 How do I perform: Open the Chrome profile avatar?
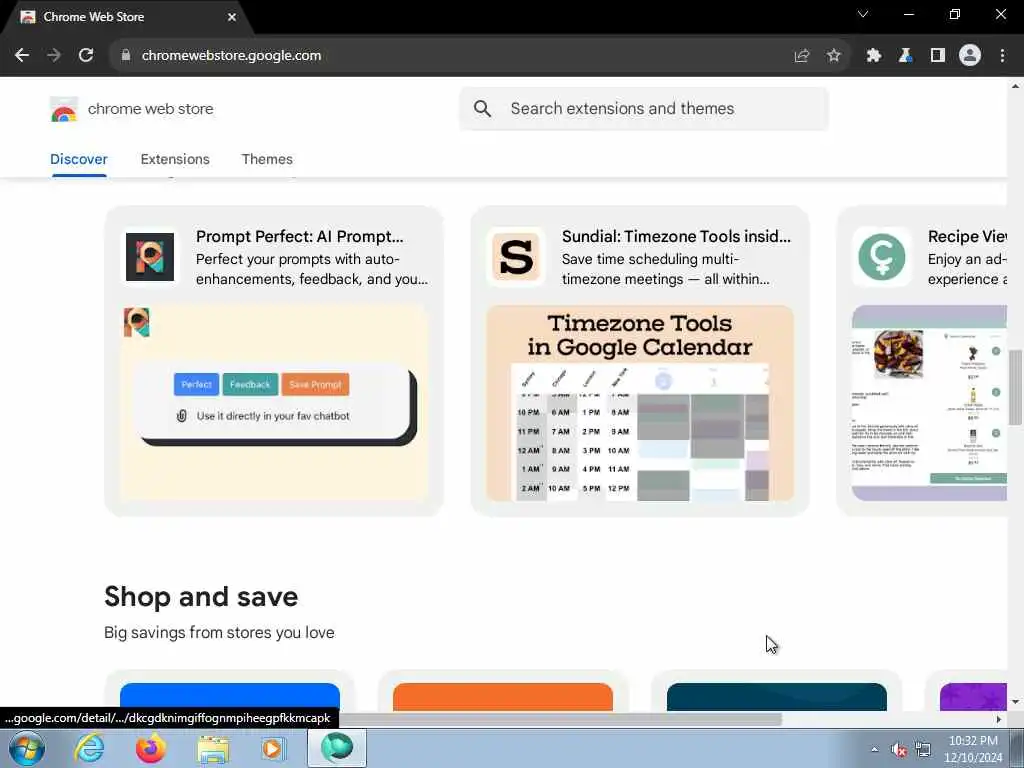click(x=970, y=56)
